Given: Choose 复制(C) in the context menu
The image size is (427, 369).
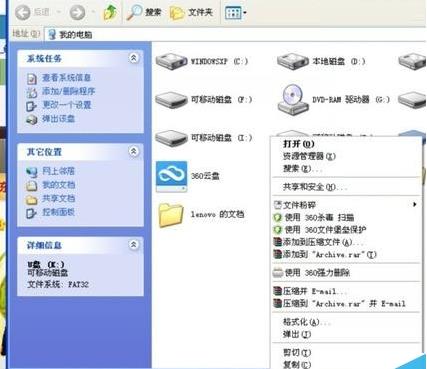Looking at the screenshot, I should [x=346, y=364].
